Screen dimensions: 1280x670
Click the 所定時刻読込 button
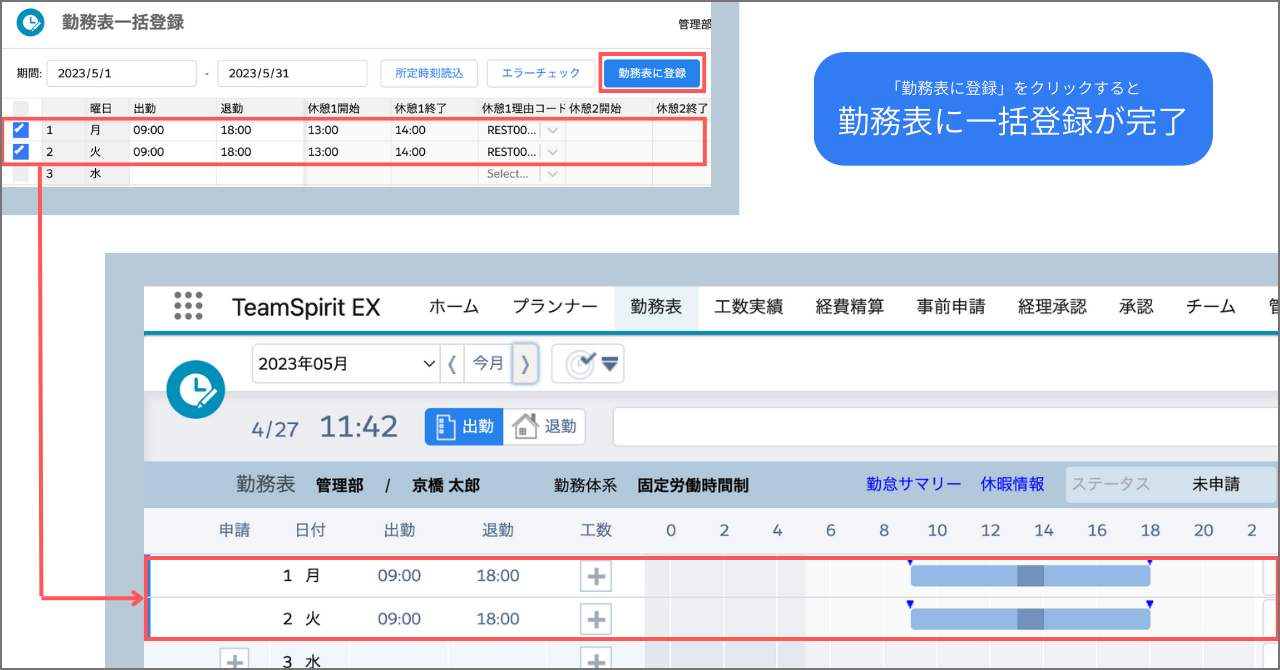pyautogui.click(x=429, y=74)
